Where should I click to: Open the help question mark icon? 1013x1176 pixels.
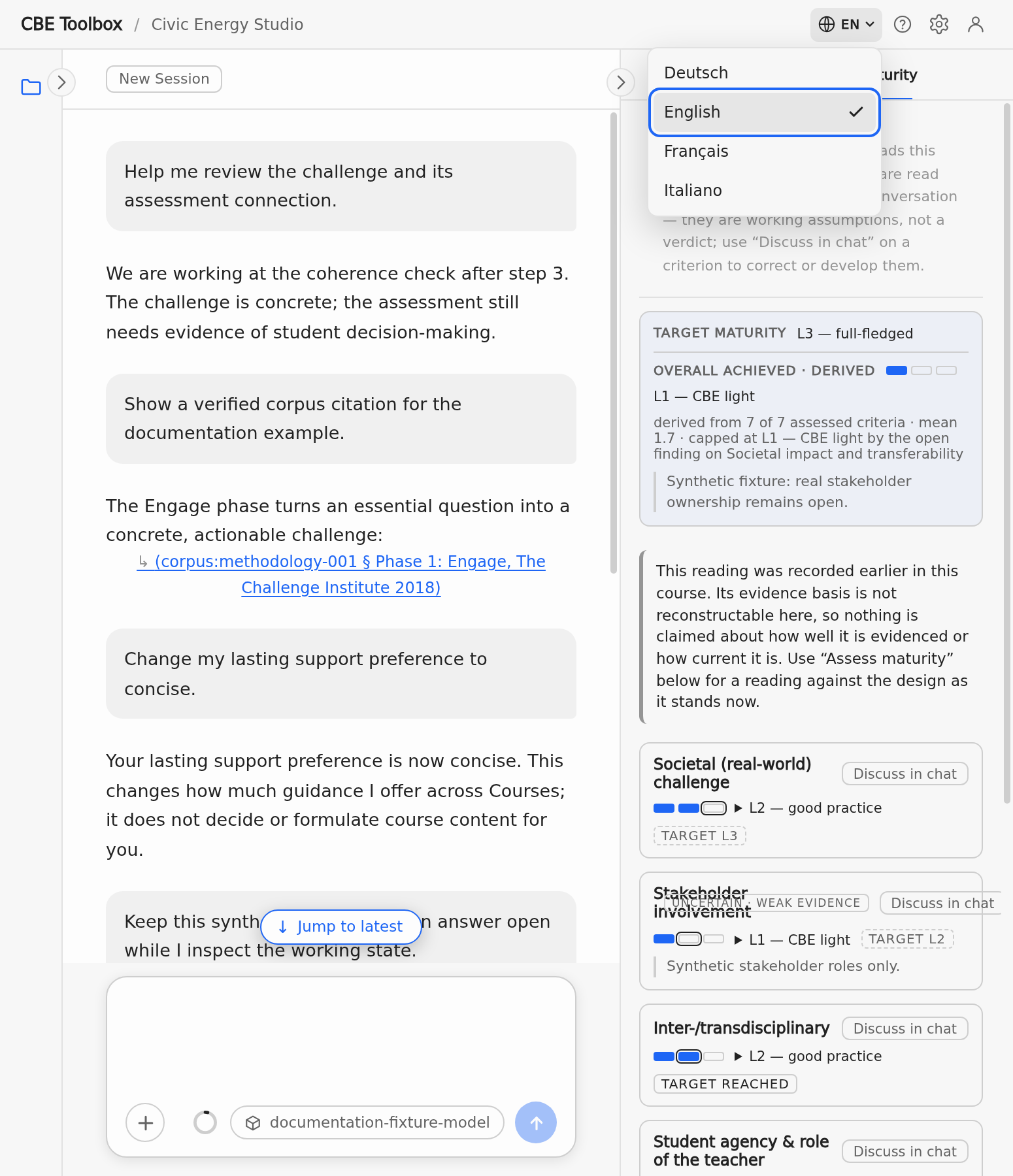coord(903,25)
